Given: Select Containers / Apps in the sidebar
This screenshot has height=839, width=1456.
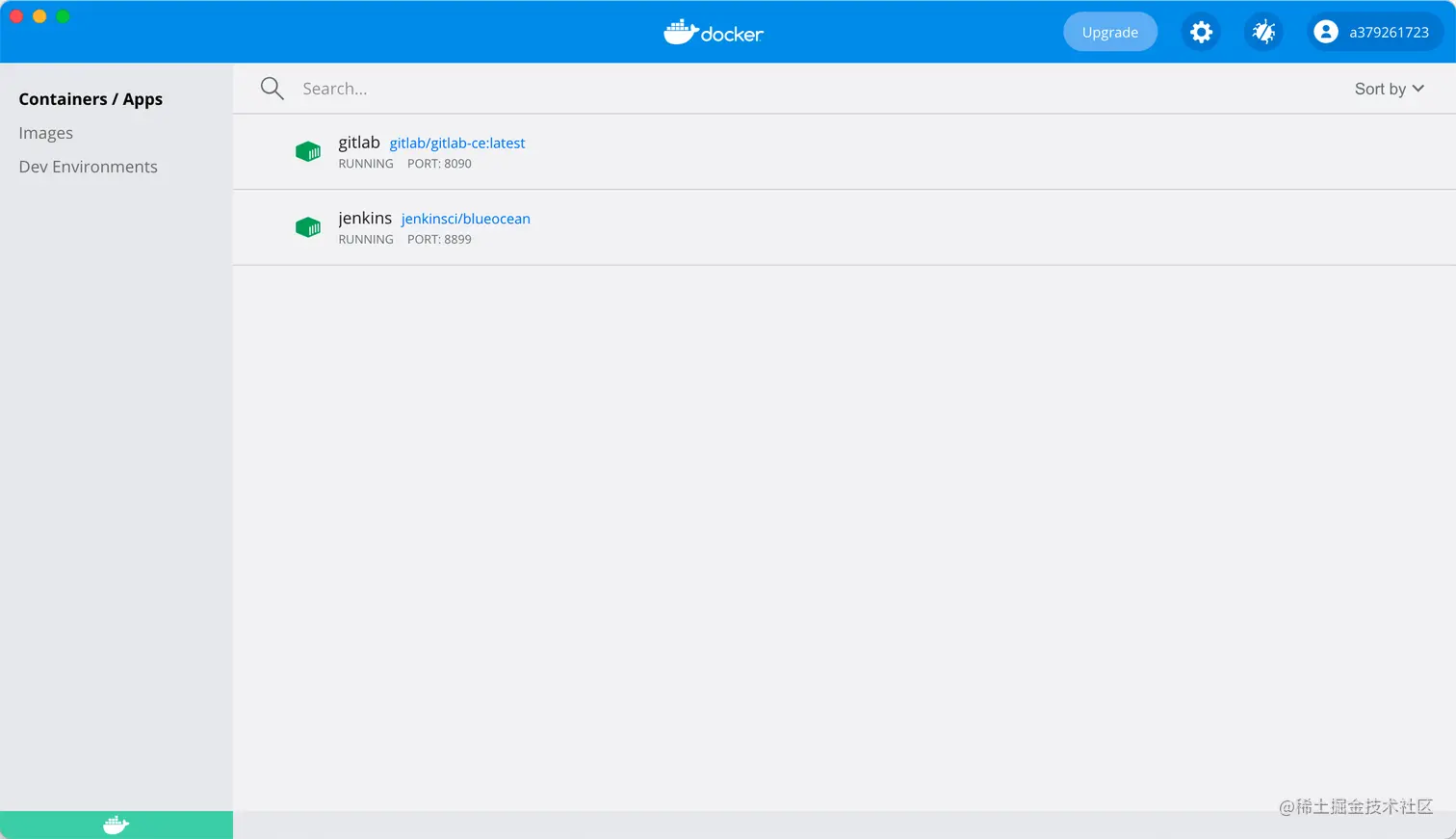Looking at the screenshot, I should pyautogui.click(x=91, y=99).
